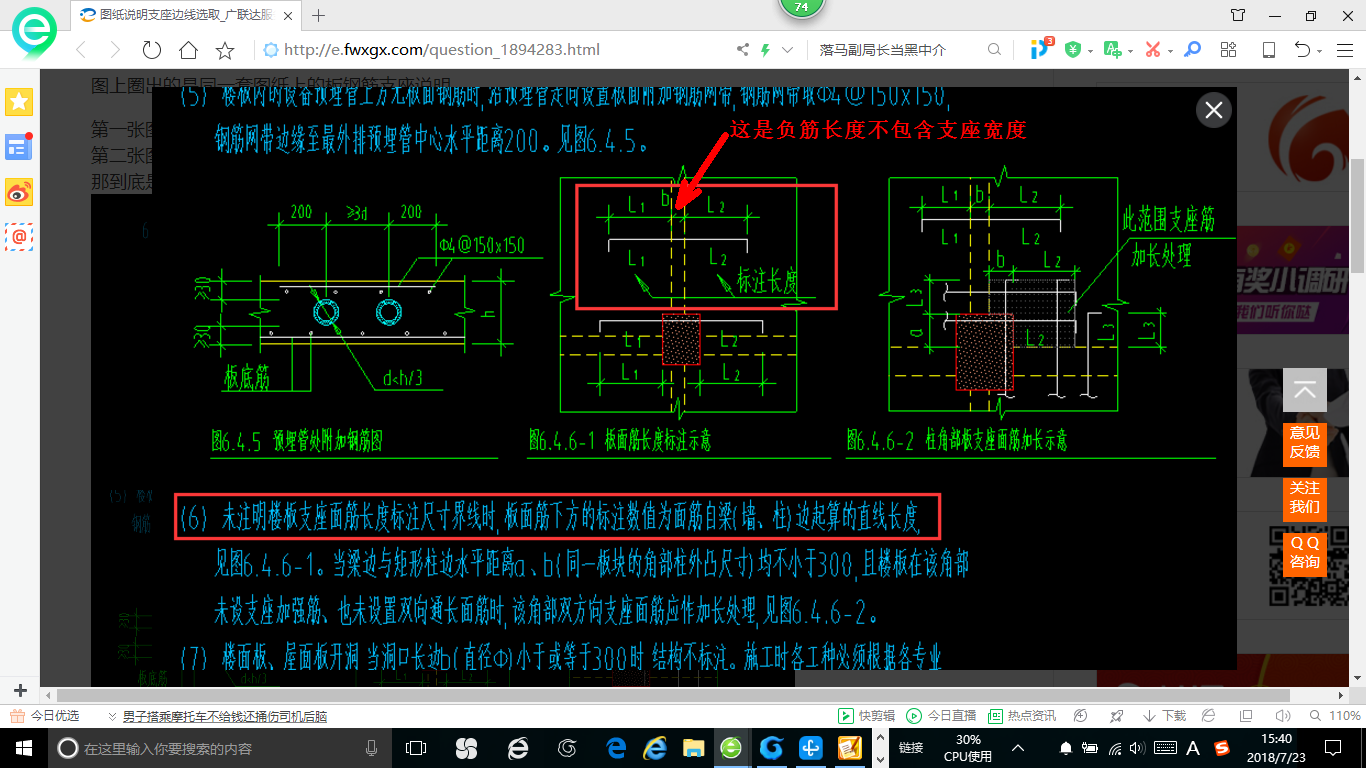The height and width of the screenshot is (768, 1366).
Task: Expand the green shield dropdown arrow
Action: tap(1089, 51)
